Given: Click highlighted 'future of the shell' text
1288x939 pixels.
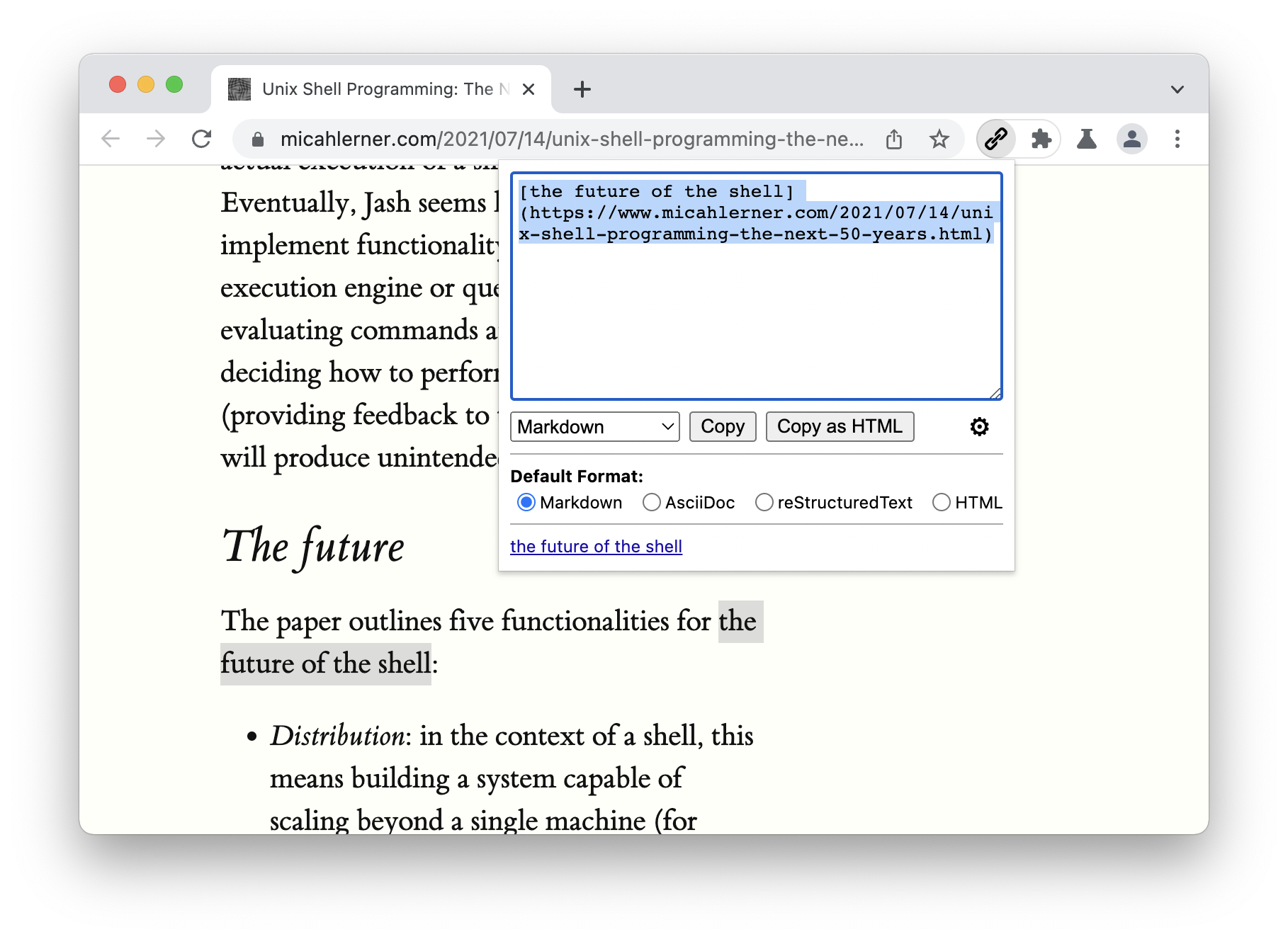Looking at the screenshot, I should point(326,664).
